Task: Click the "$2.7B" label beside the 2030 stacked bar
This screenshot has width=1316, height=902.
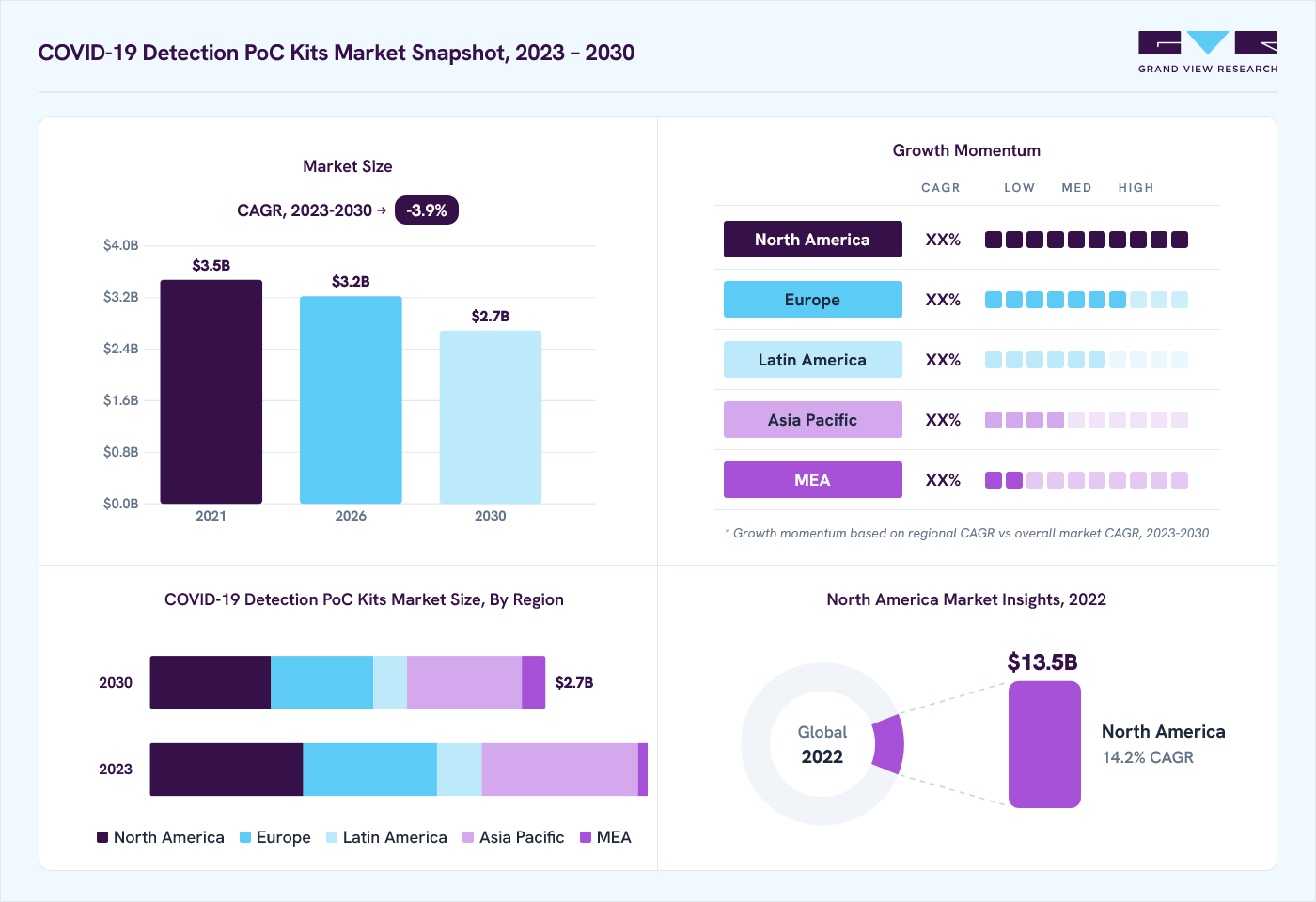Action: point(574,683)
